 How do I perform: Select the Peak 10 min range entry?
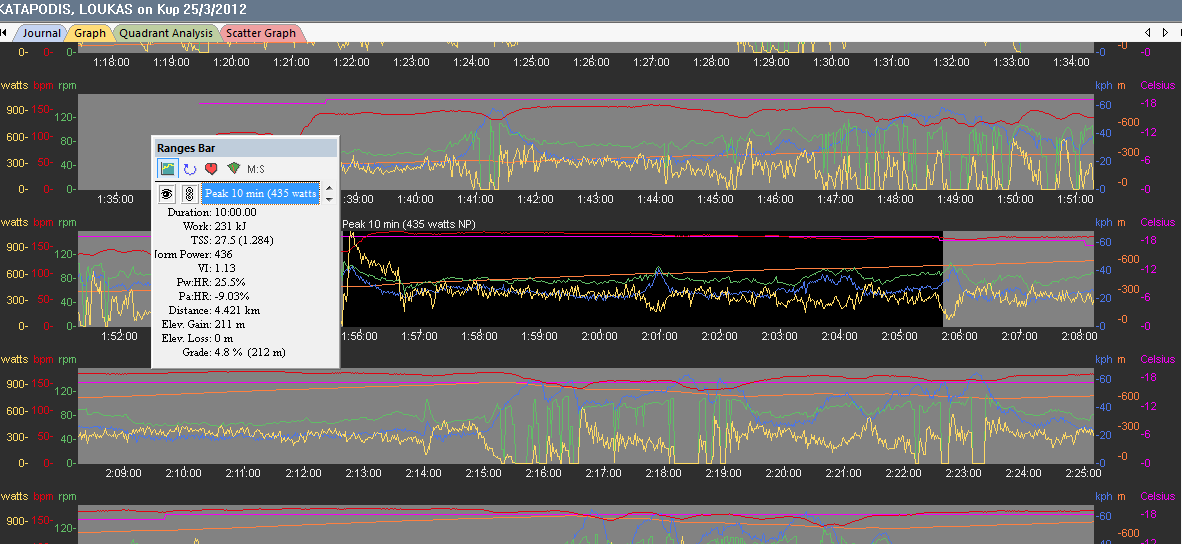(260, 194)
